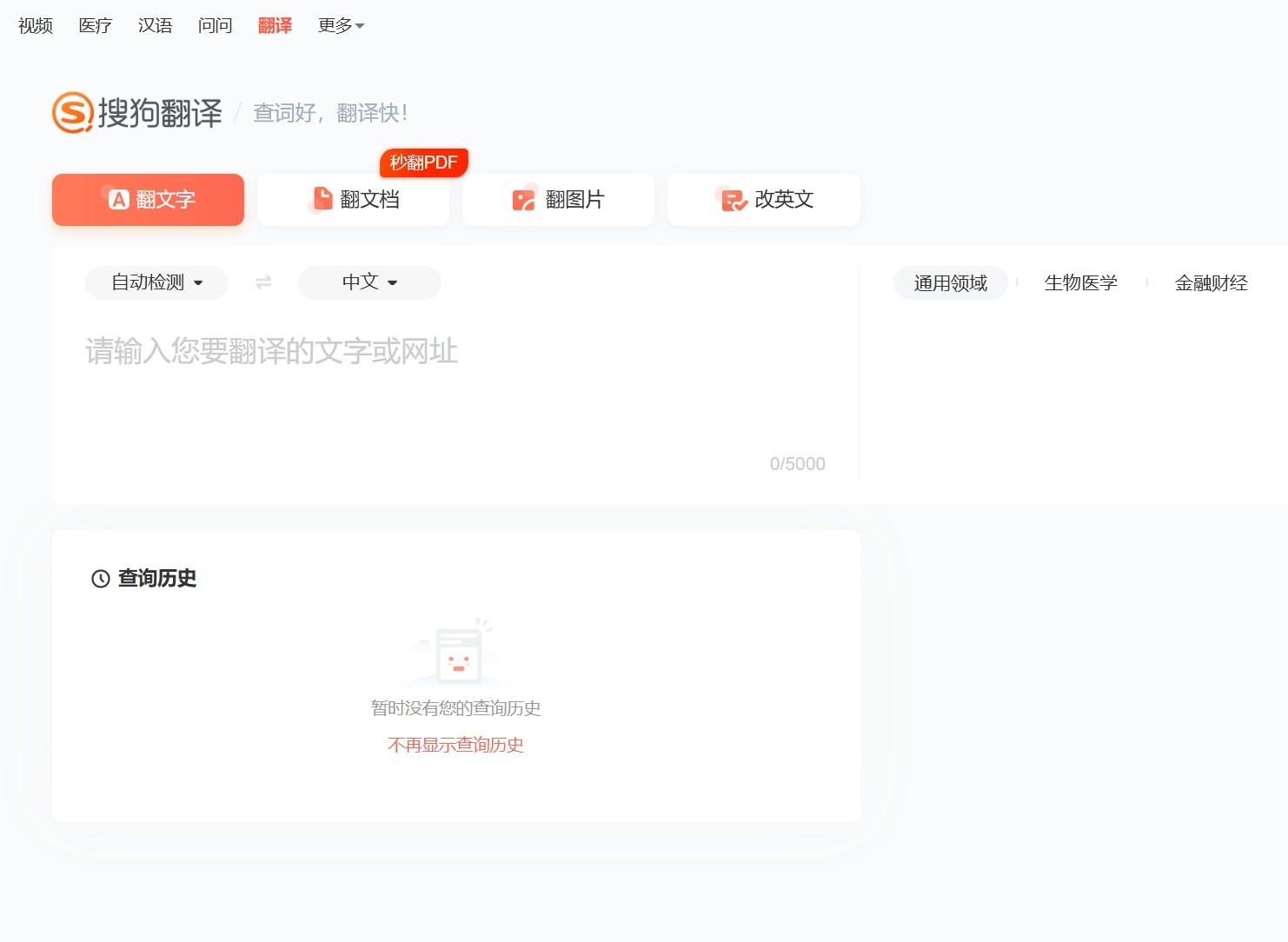
Task: Click the picture icon on 翻图片 tab
Action: (x=523, y=199)
